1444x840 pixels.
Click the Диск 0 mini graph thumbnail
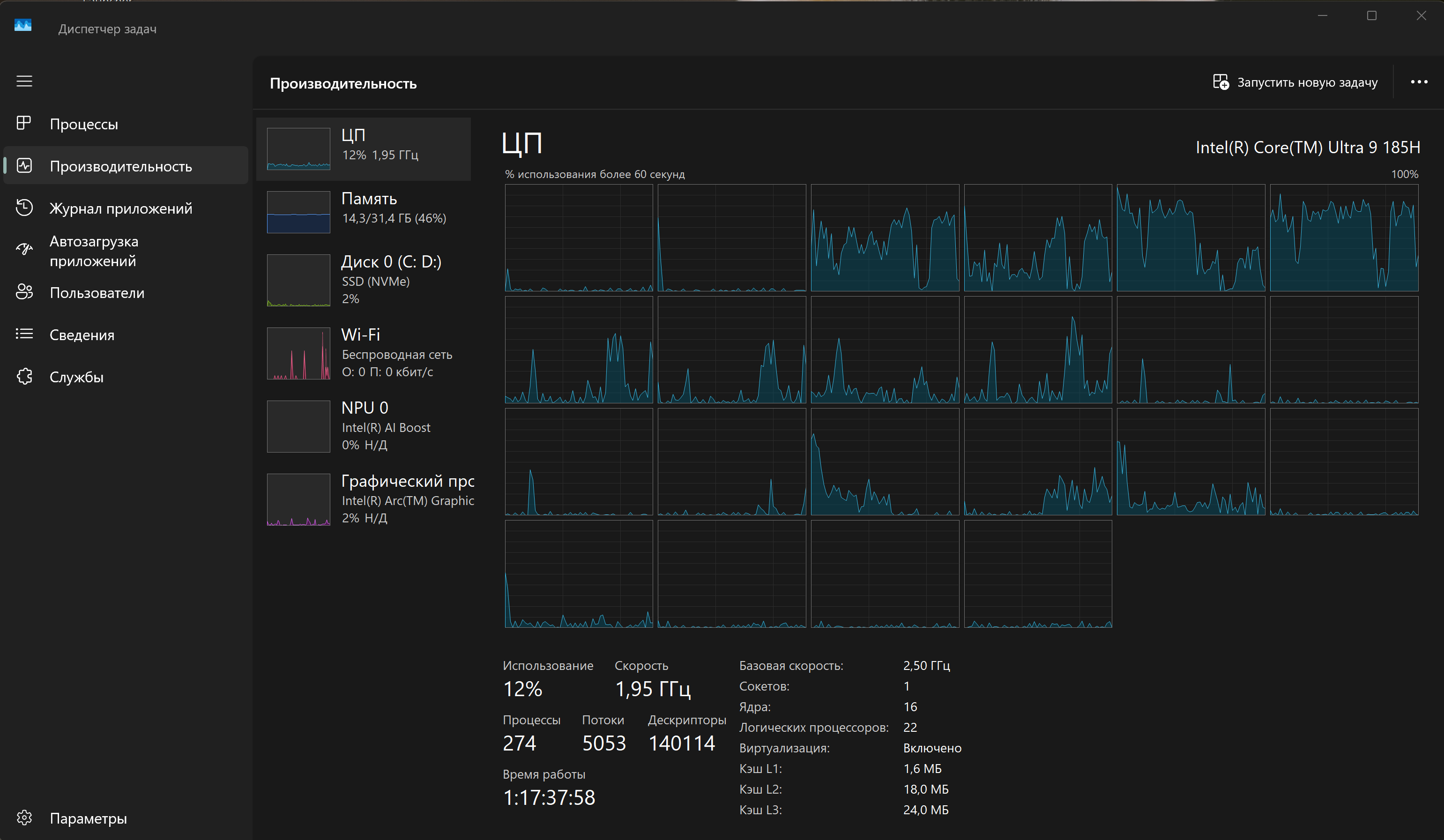[298, 280]
